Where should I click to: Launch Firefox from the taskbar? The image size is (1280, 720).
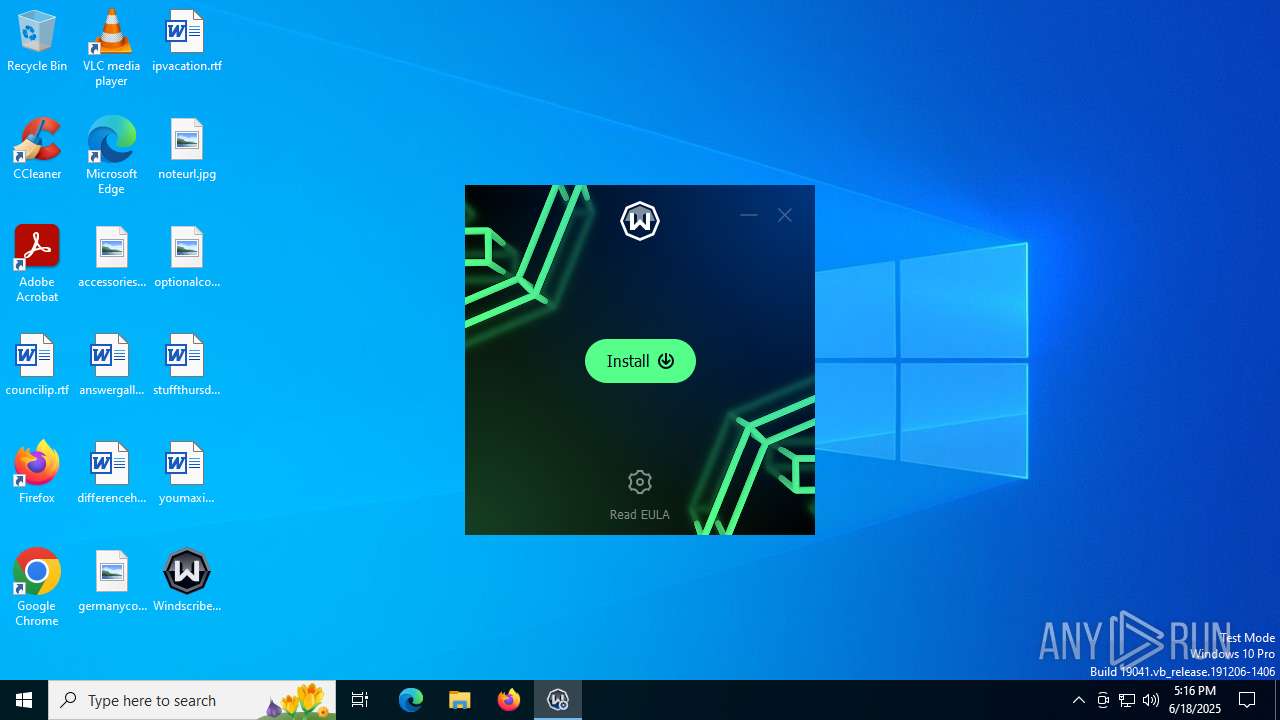[509, 700]
